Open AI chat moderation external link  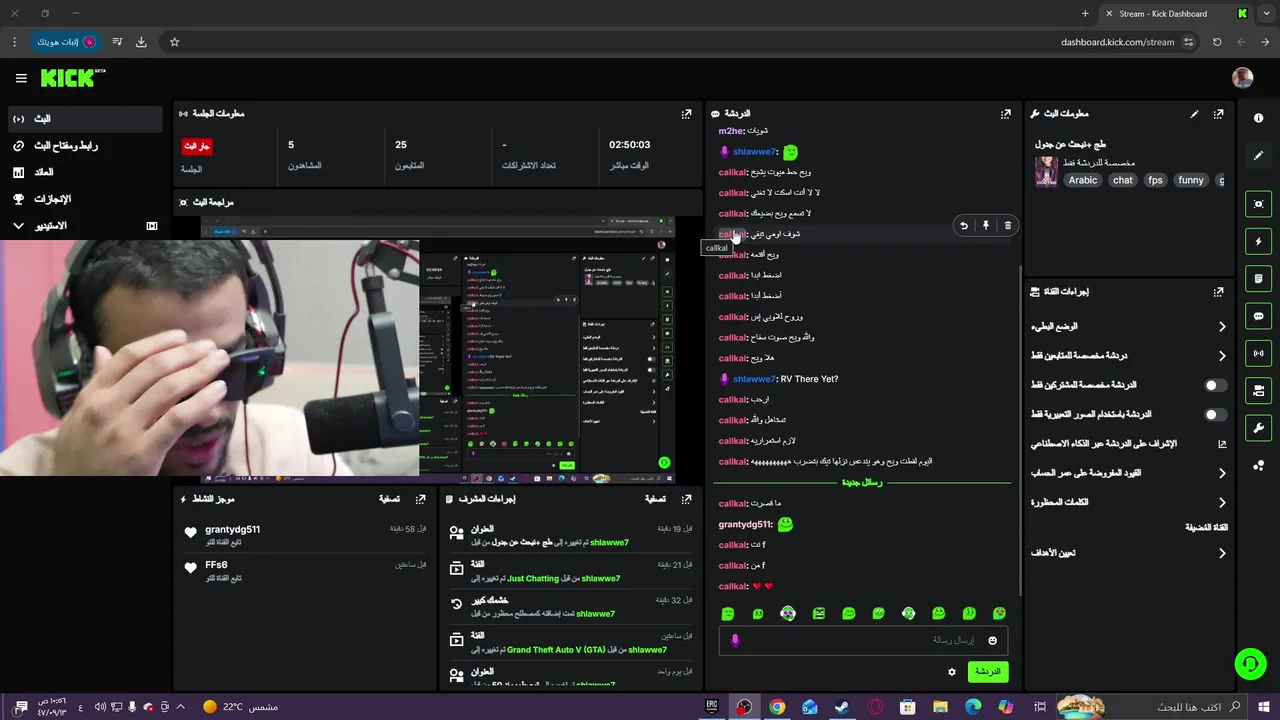pos(1222,444)
